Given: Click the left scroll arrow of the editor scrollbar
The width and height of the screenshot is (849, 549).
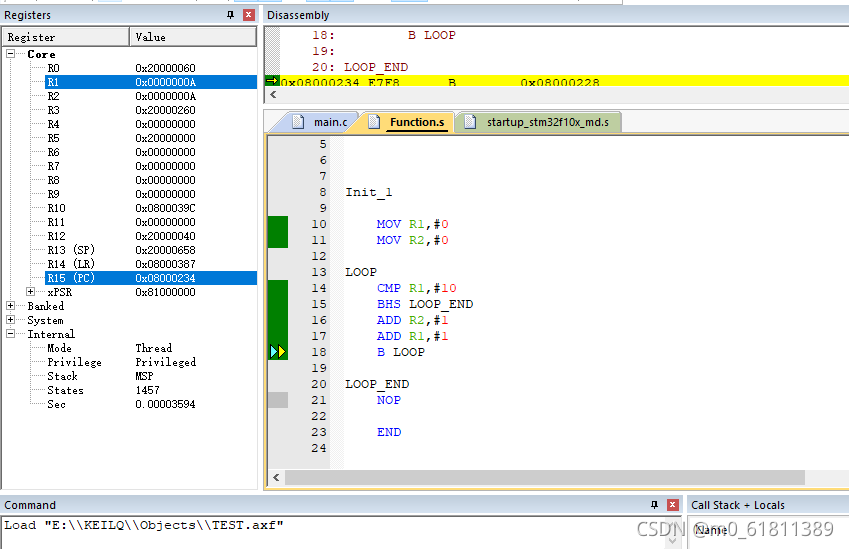Looking at the screenshot, I should pyautogui.click(x=277, y=477).
